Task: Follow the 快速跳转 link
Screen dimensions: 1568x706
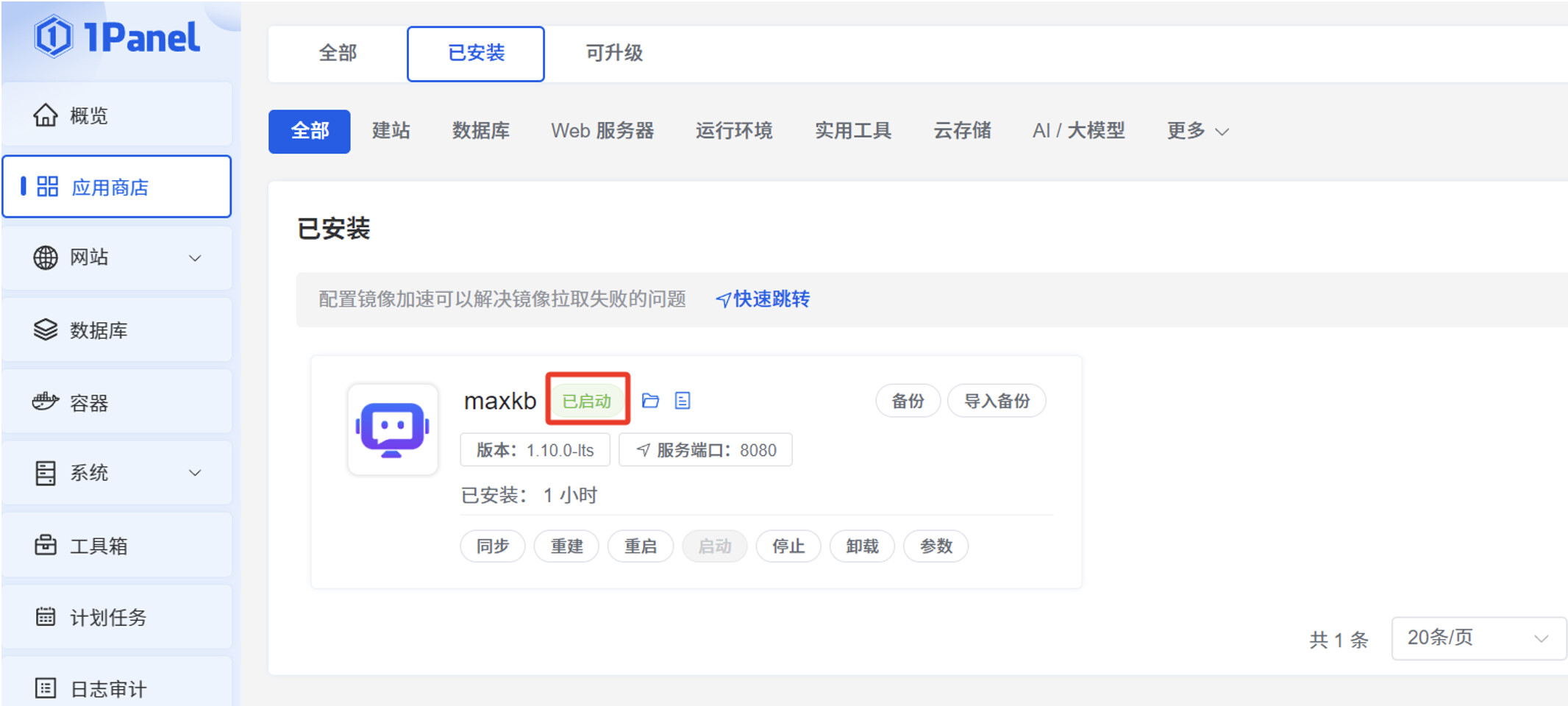Action: 771,299
